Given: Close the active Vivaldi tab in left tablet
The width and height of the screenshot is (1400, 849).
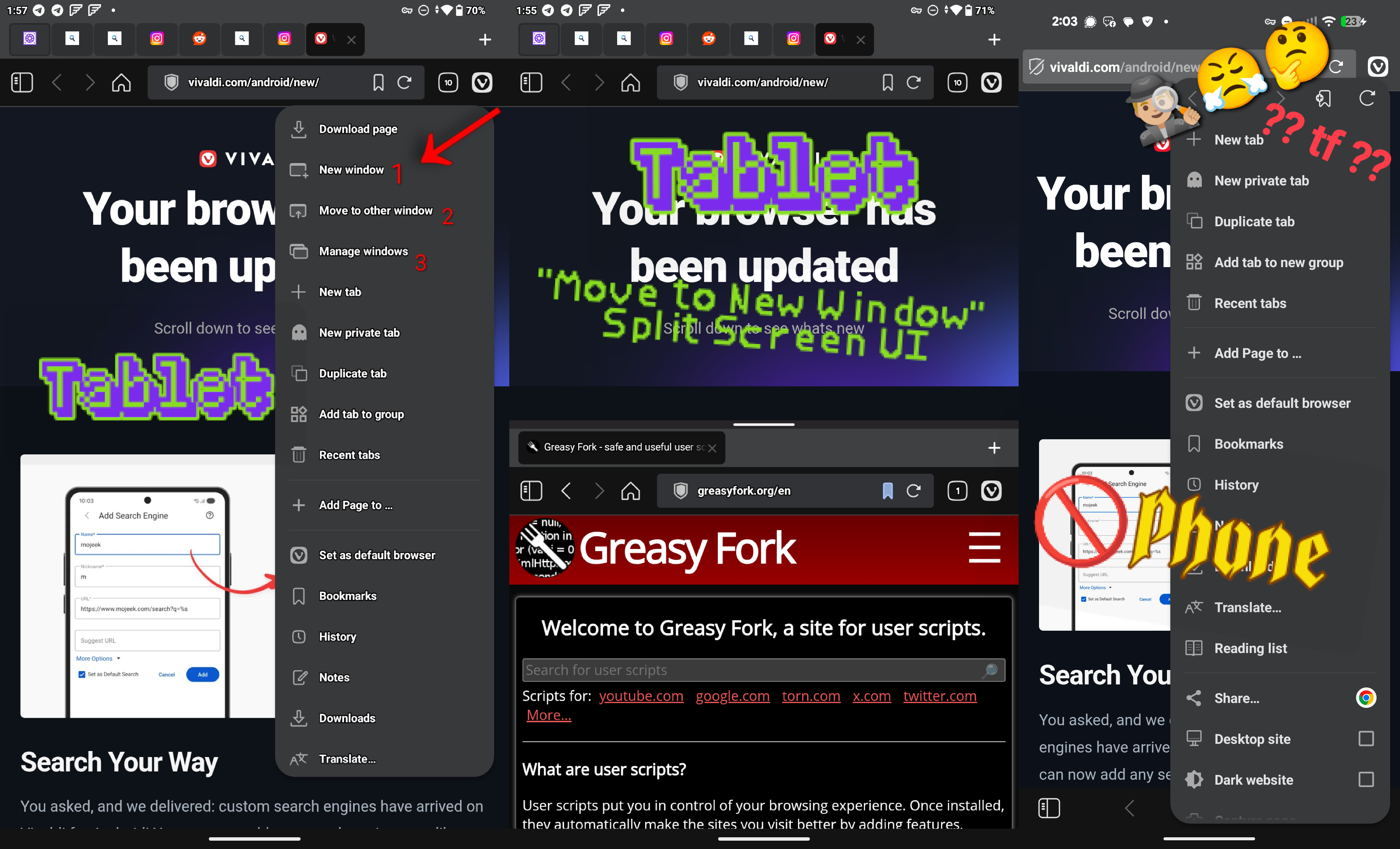Looking at the screenshot, I should [x=351, y=40].
